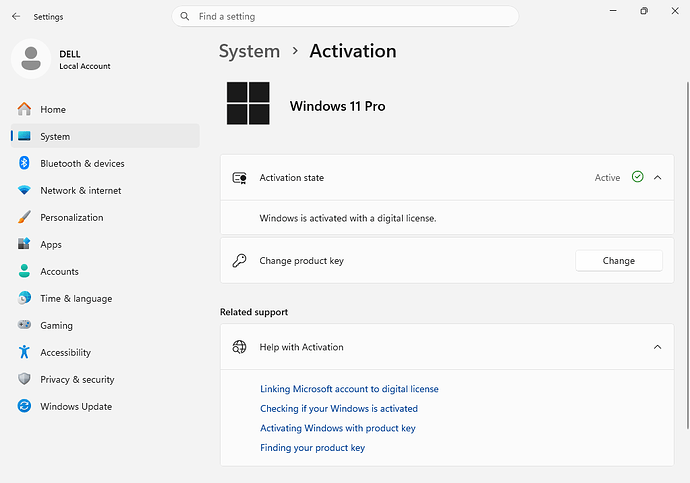
Task: Collapse the Activation state section
Action: (x=657, y=177)
